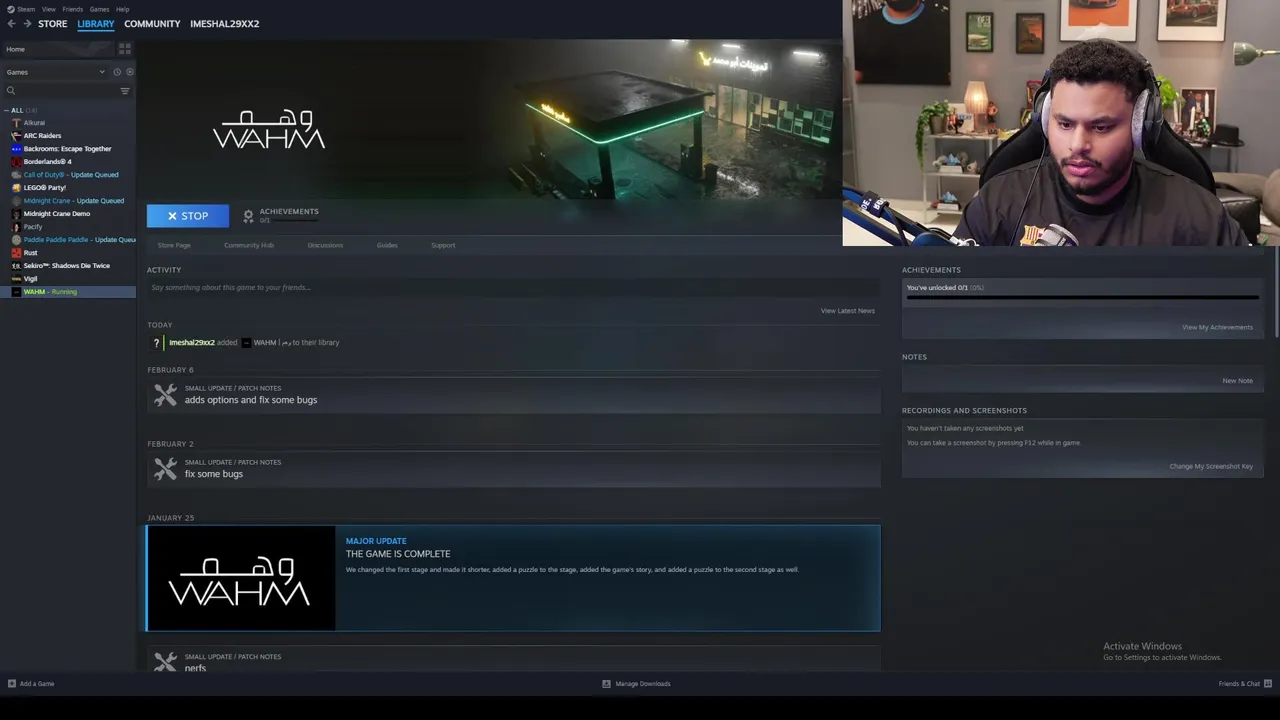The height and width of the screenshot is (720, 1280).
Task: Select WAHM - Running library entry
Action: coord(68,291)
